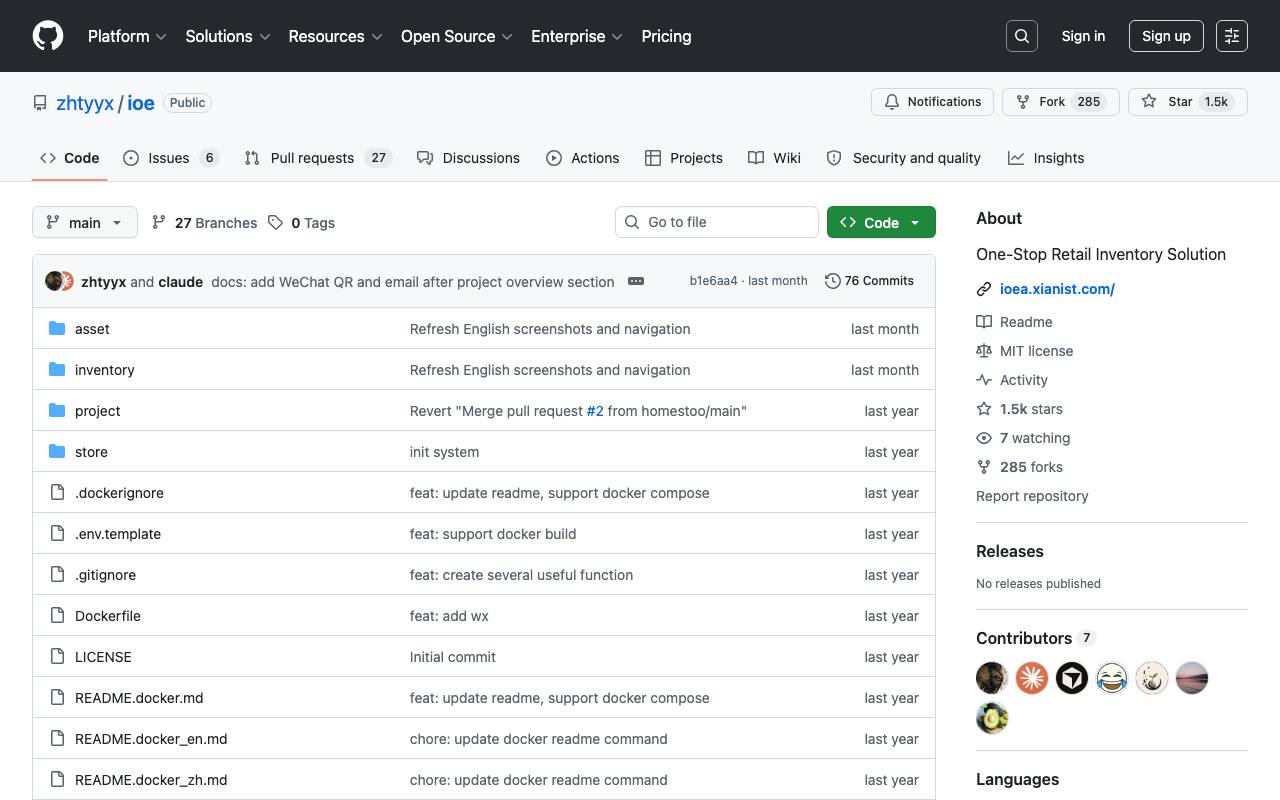Click the asset folder icon
This screenshot has height=800, width=1280.
(x=57, y=329)
